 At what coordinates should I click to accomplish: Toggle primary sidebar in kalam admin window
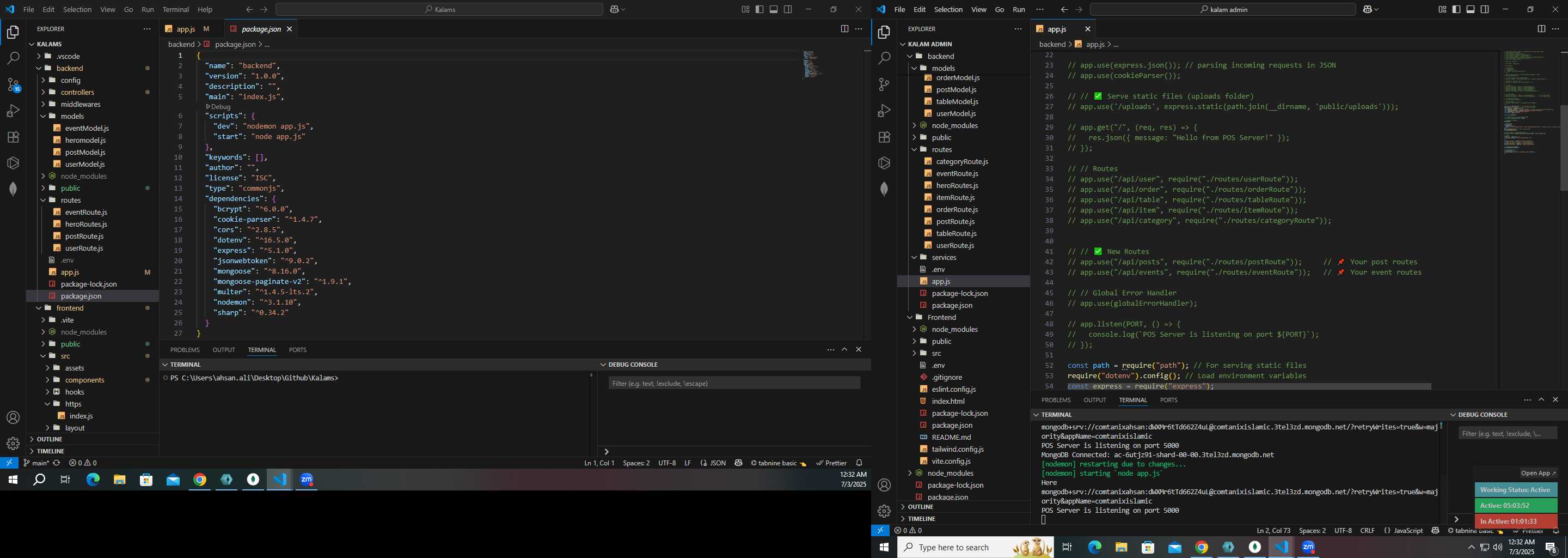coord(1456,9)
